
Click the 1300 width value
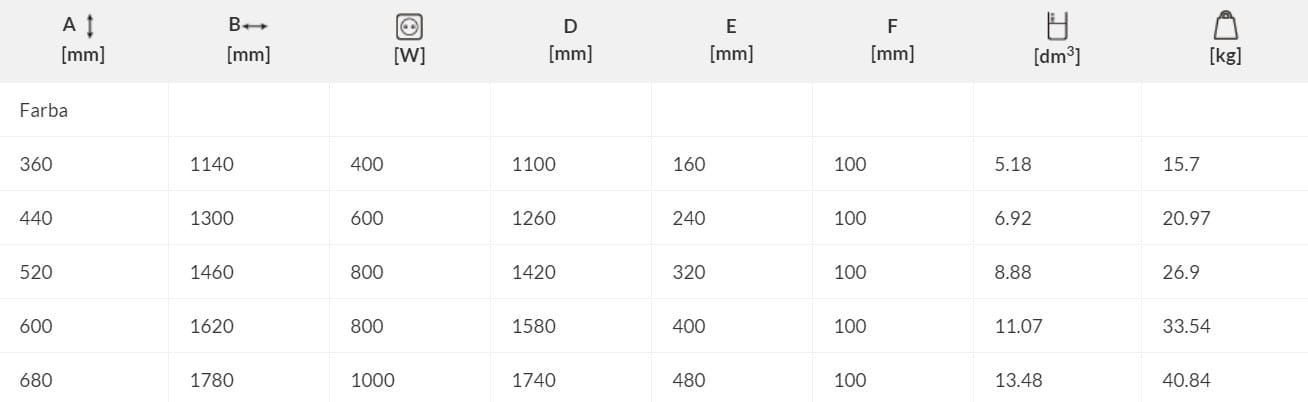pos(212,218)
